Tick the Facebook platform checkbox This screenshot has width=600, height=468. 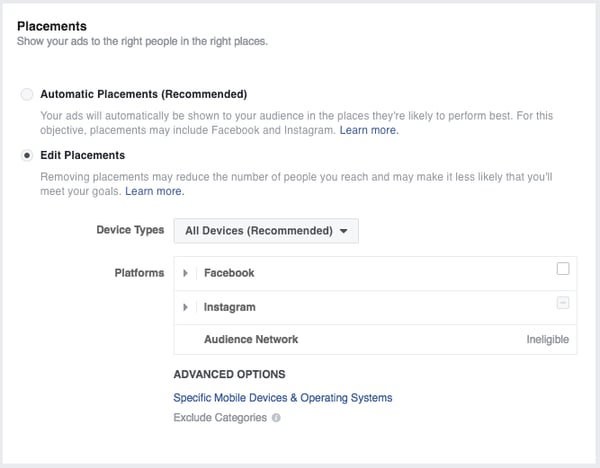coord(563,269)
